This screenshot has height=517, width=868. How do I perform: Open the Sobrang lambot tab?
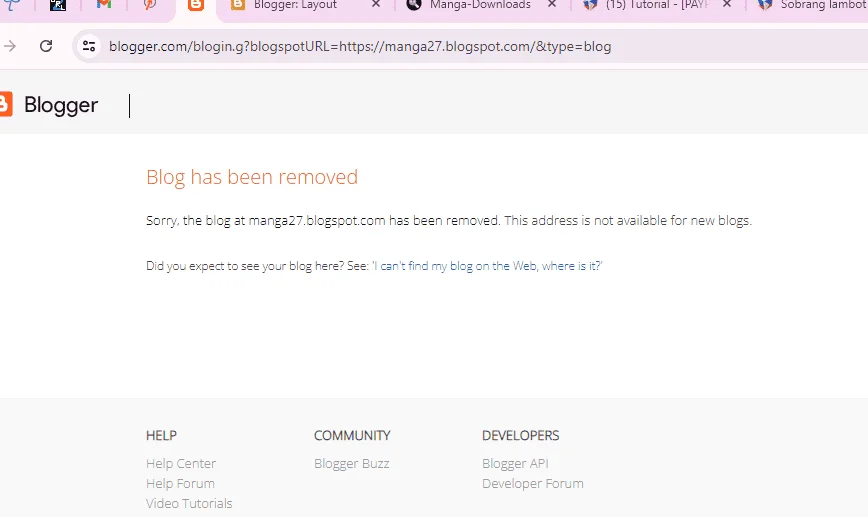pos(823,5)
